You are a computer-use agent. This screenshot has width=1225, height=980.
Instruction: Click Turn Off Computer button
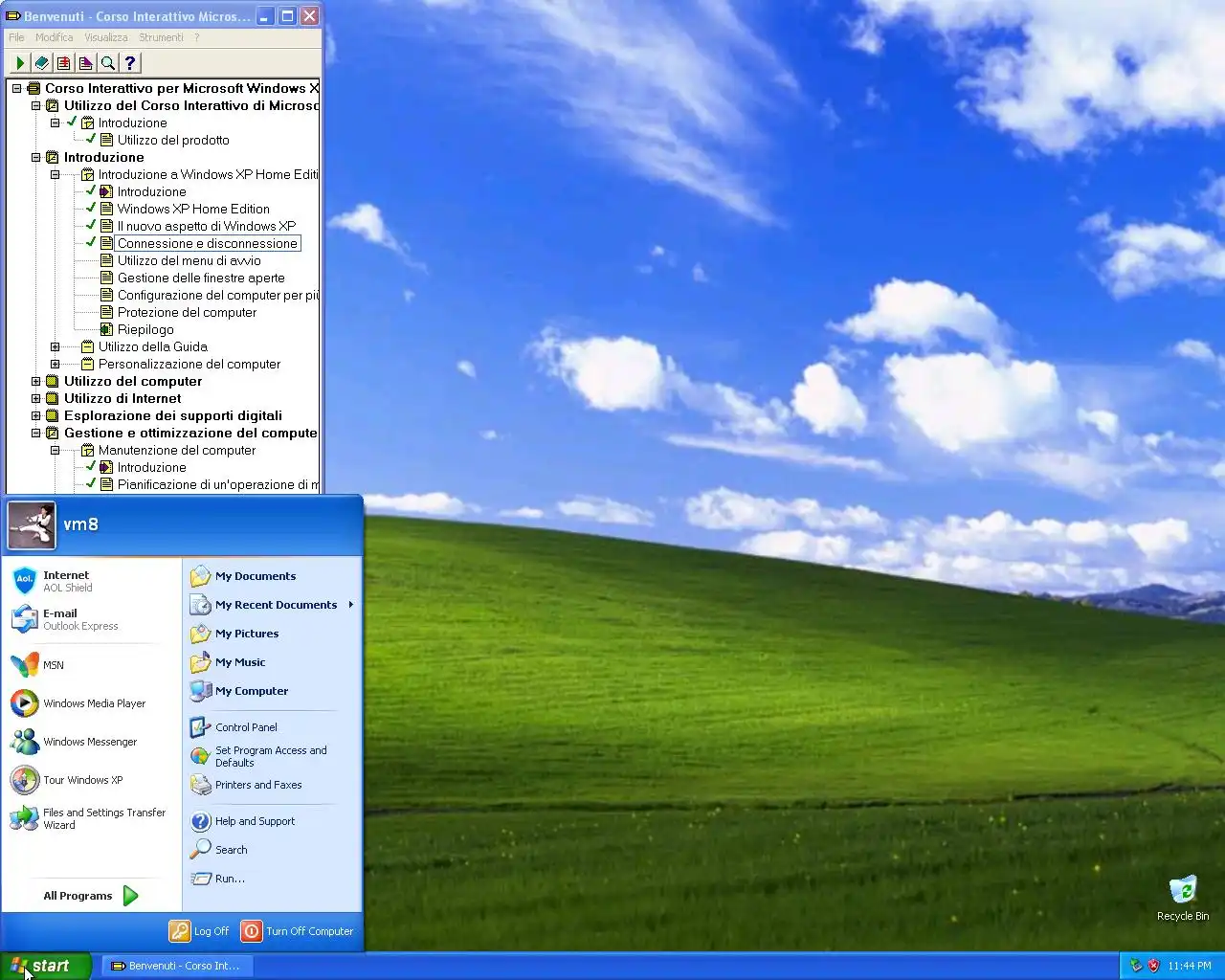coord(298,931)
